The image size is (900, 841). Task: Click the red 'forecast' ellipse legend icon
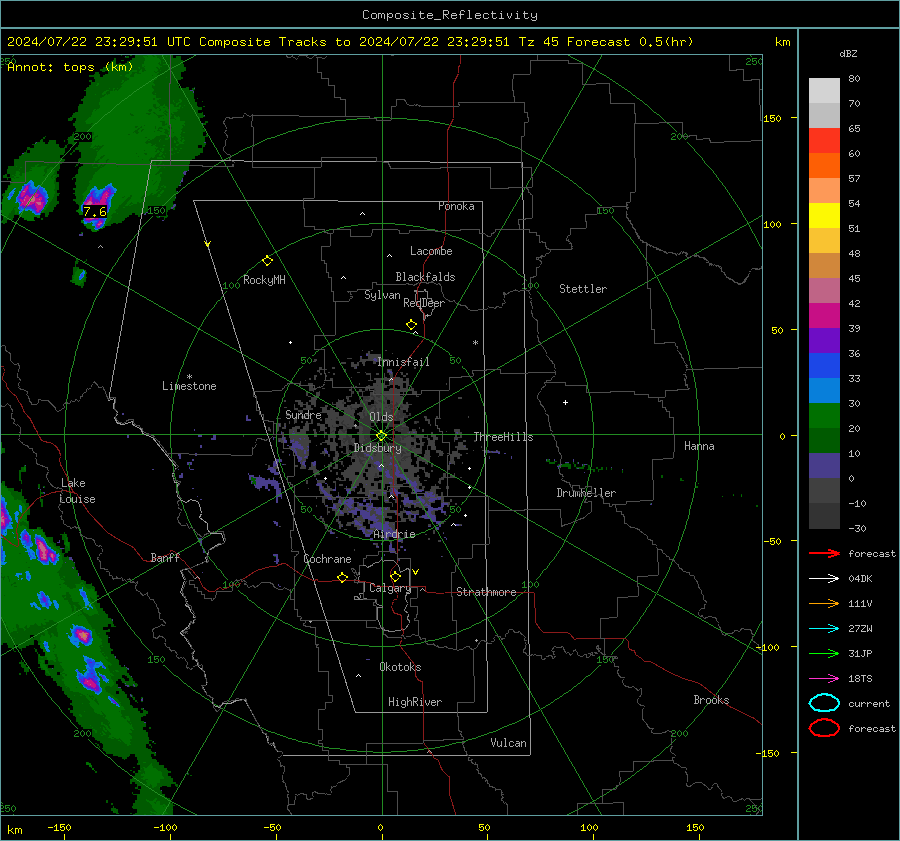[824, 728]
